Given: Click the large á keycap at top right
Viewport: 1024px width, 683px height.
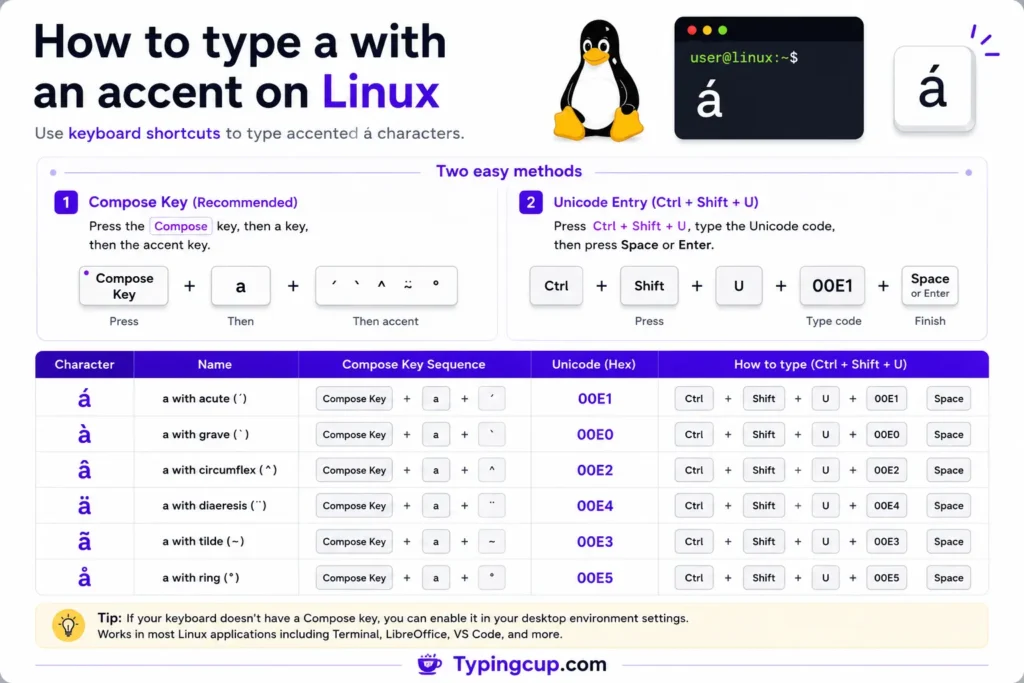Looking at the screenshot, I should 933,89.
